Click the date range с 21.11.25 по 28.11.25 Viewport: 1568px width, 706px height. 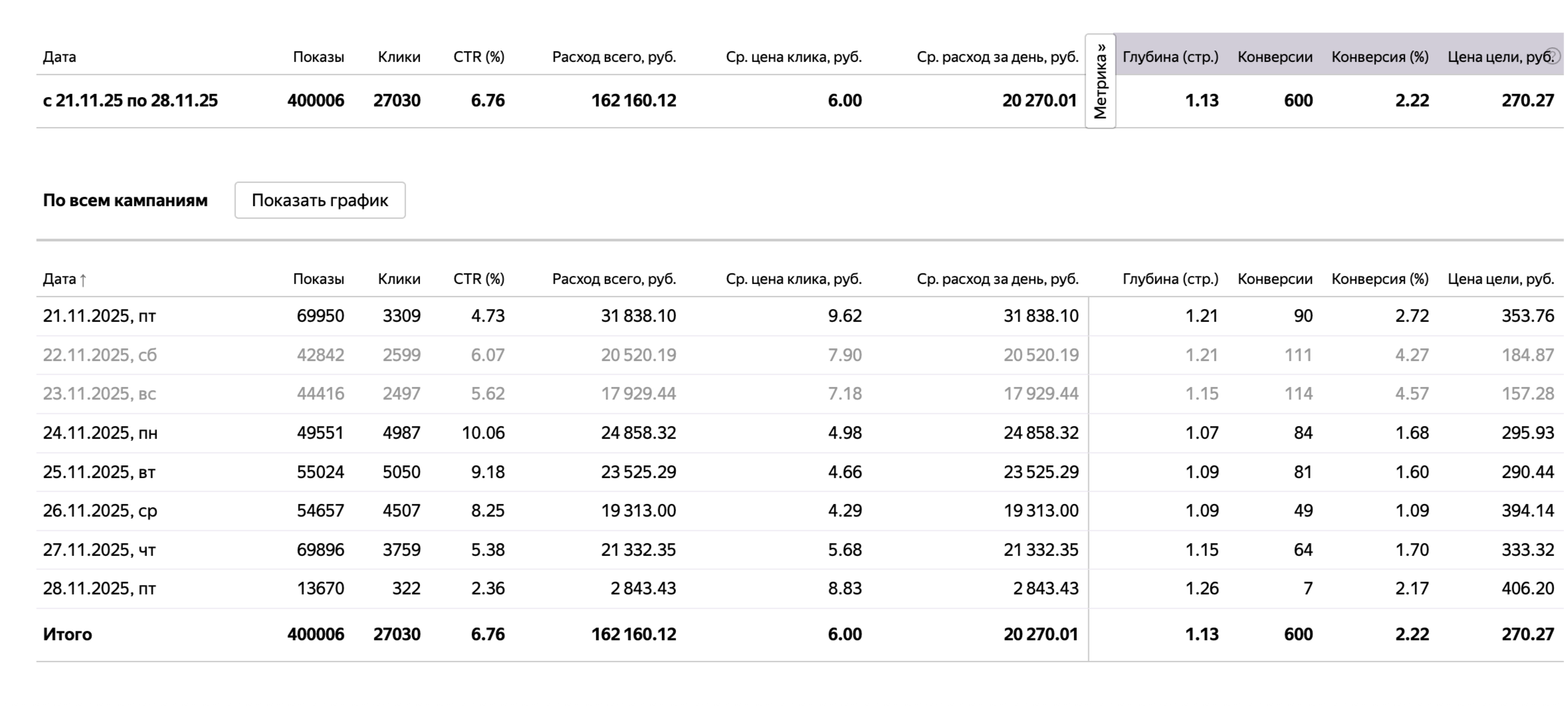pyautogui.click(x=130, y=100)
